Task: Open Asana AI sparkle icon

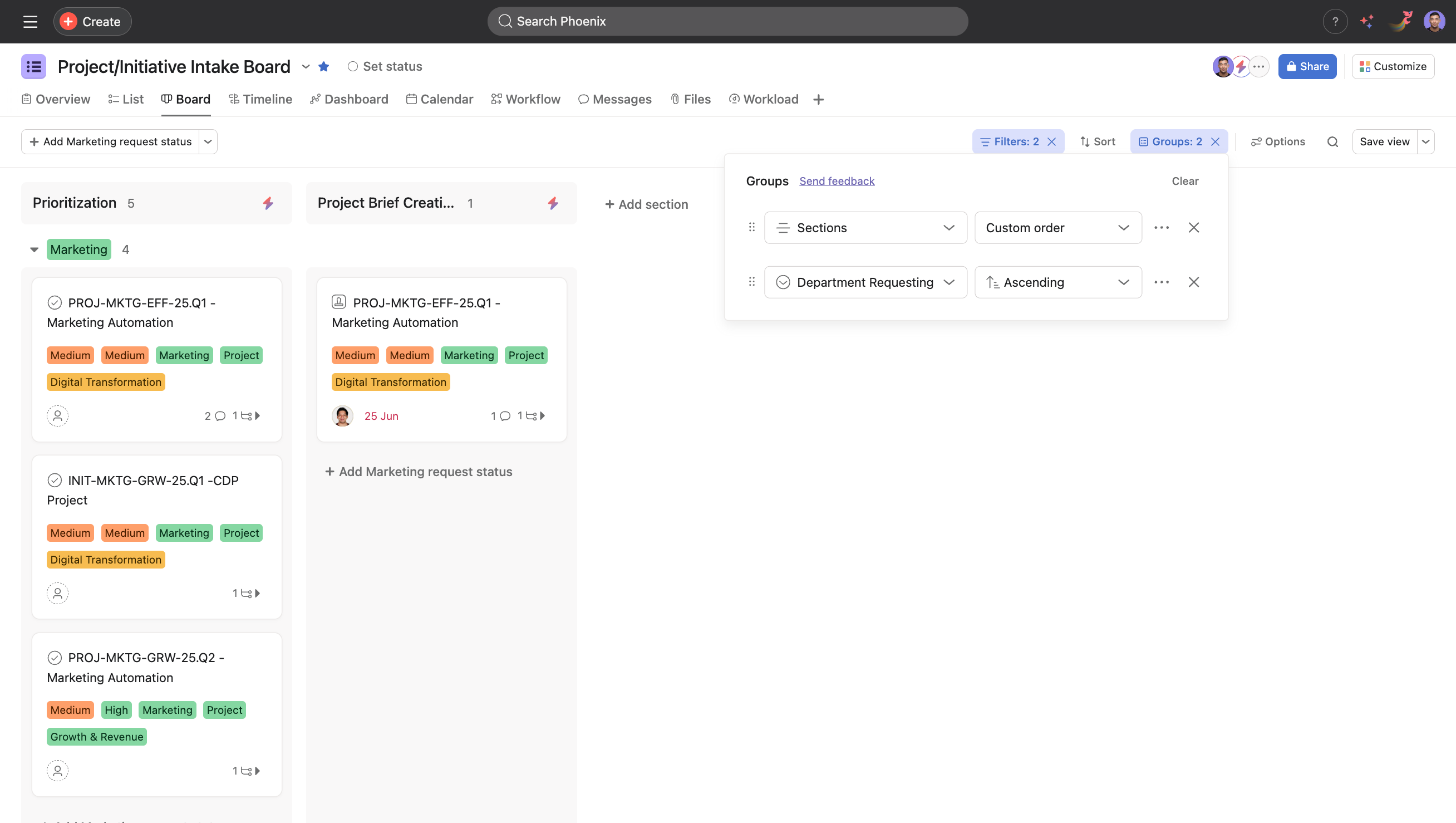Action: coord(1368,22)
